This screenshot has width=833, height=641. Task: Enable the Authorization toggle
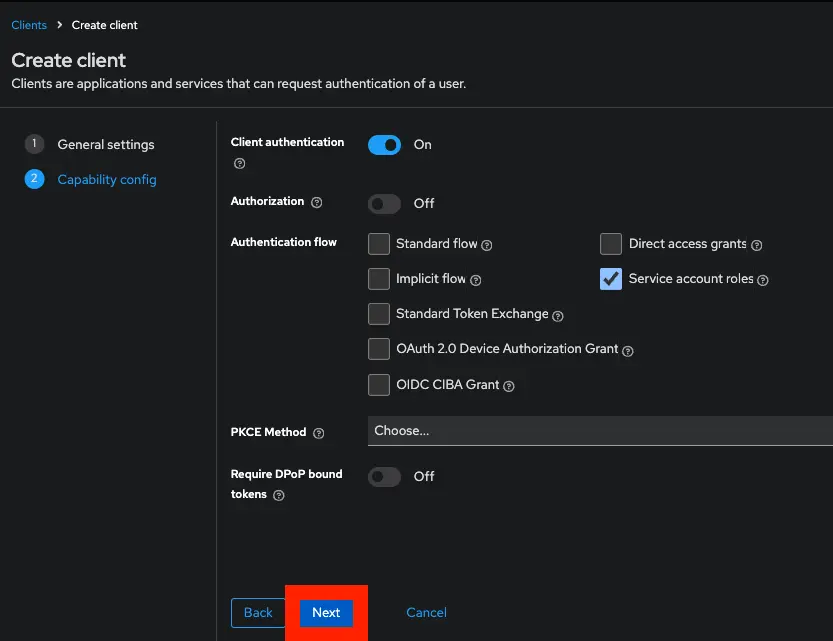click(384, 203)
